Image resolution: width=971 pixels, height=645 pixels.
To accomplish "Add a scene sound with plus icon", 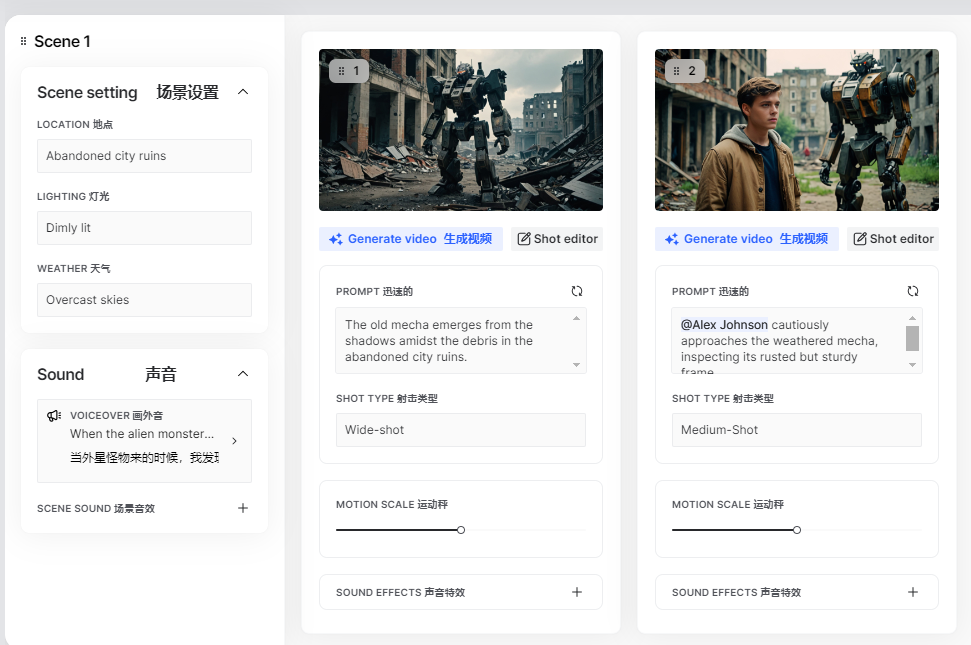I will click(243, 508).
